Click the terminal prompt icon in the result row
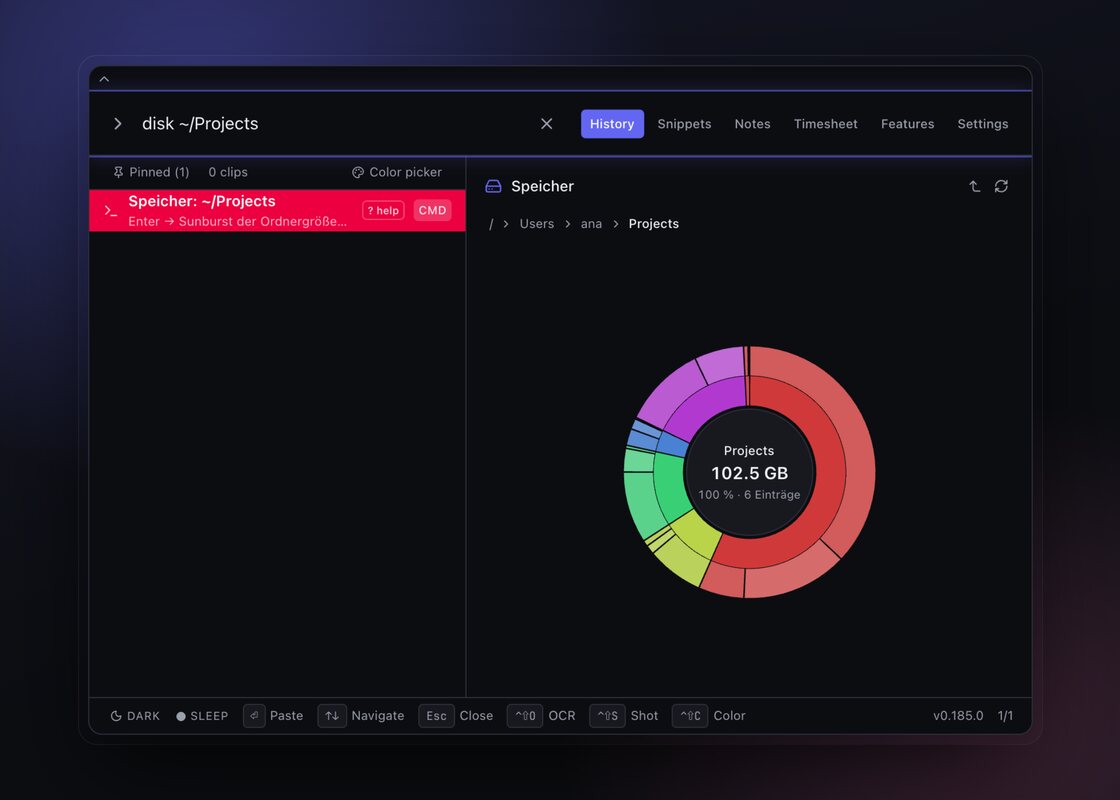Image resolution: width=1120 pixels, height=800 pixels. (111, 211)
